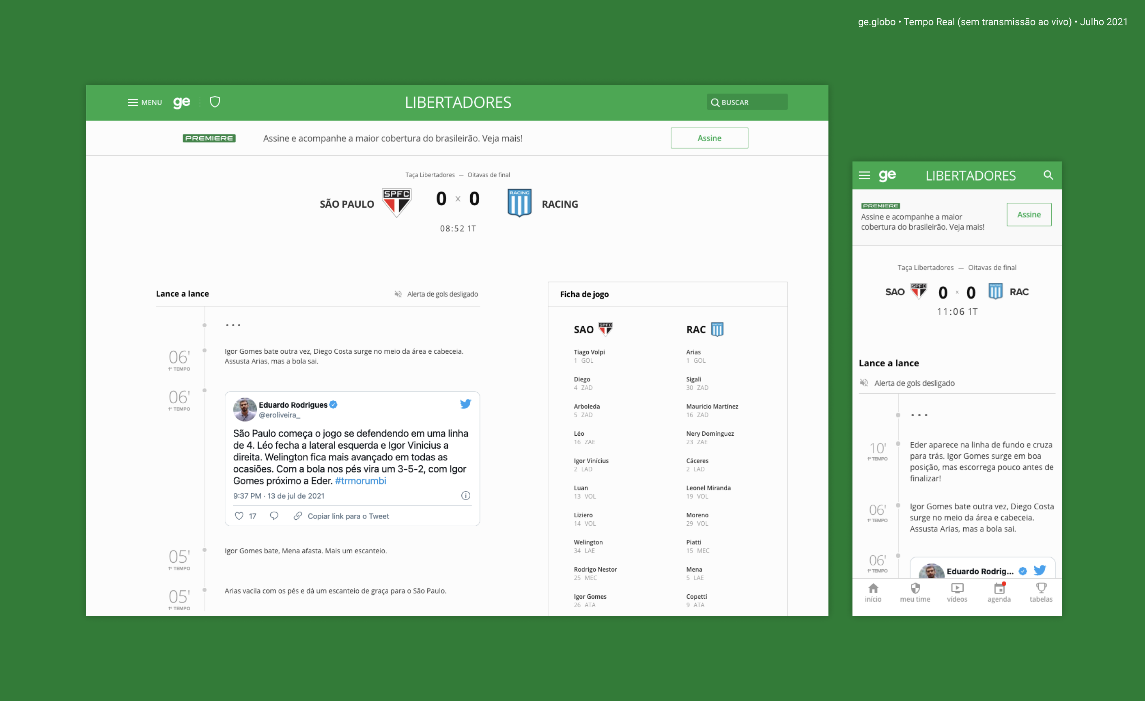
Task: Expand the three dots above mobile timeline
Action: tap(919, 415)
